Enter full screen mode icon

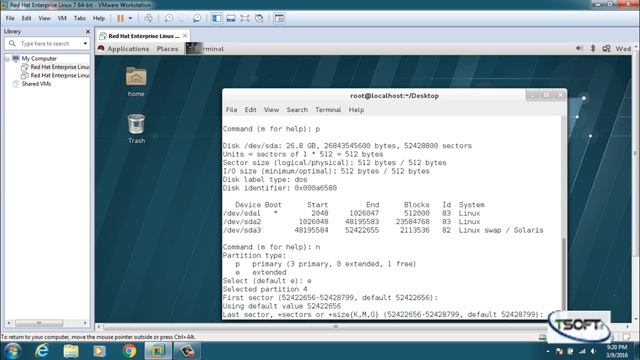click(x=244, y=18)
